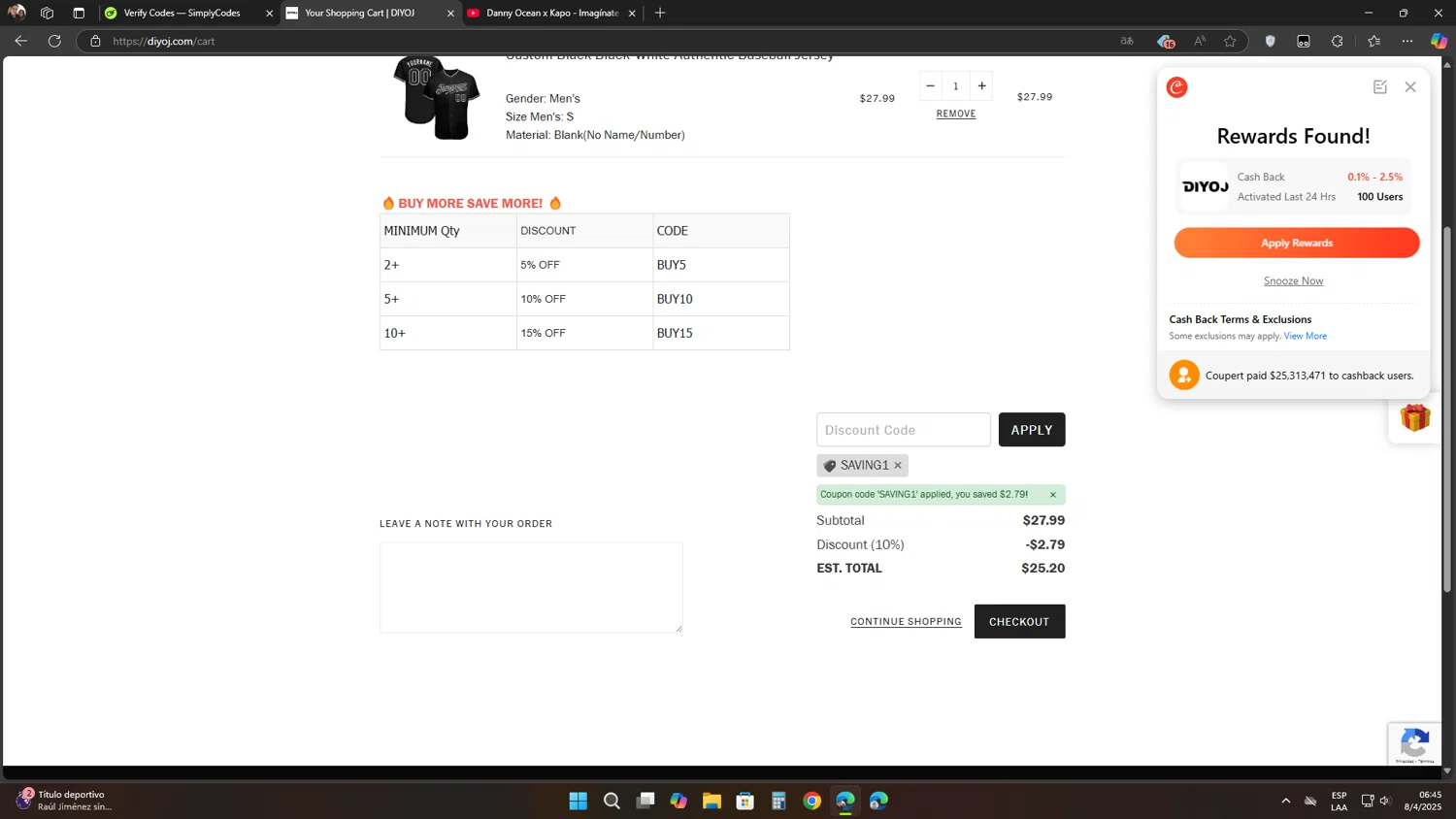
Task: Click the order note text area
Action: point(531,587)
